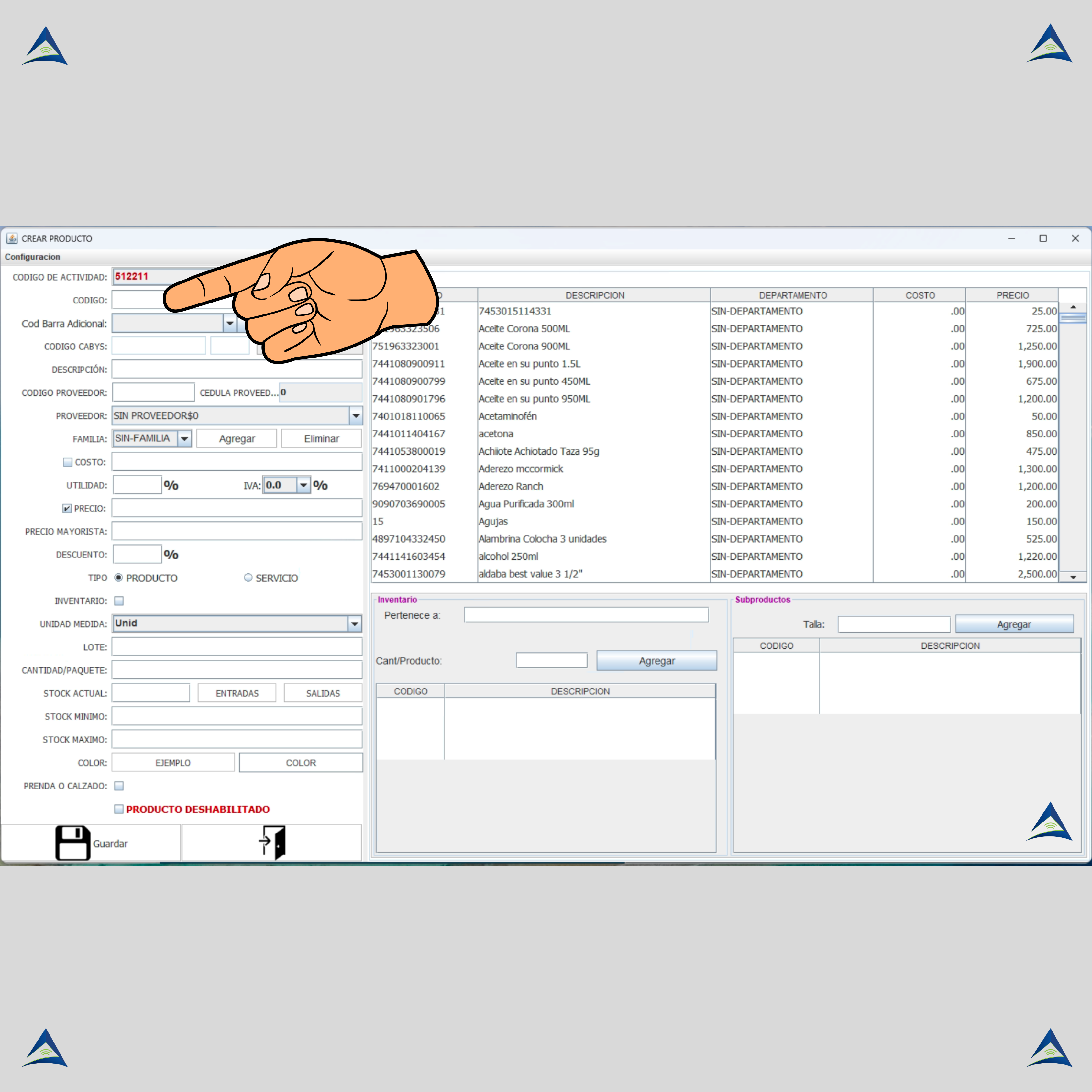
Task: Select Achiote Achiotado Taza 95g row
Action: pyautogui.click(x=714, y=451)
